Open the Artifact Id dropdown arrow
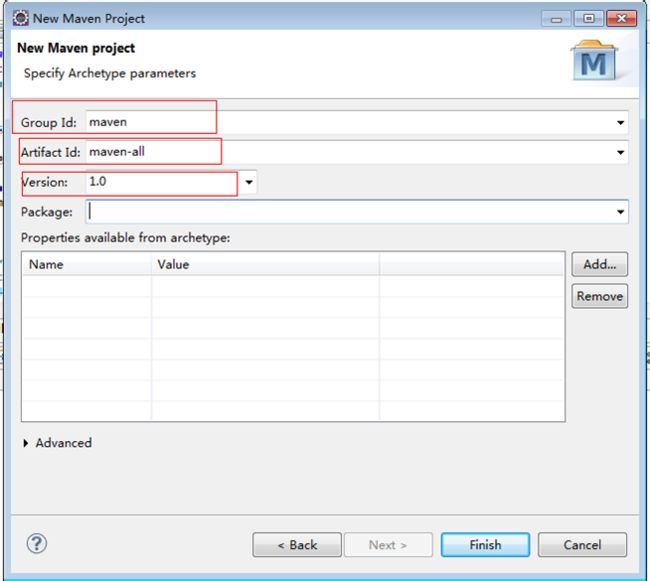The height and width of the screenshot is (581, 650). (x=620, y=152)
